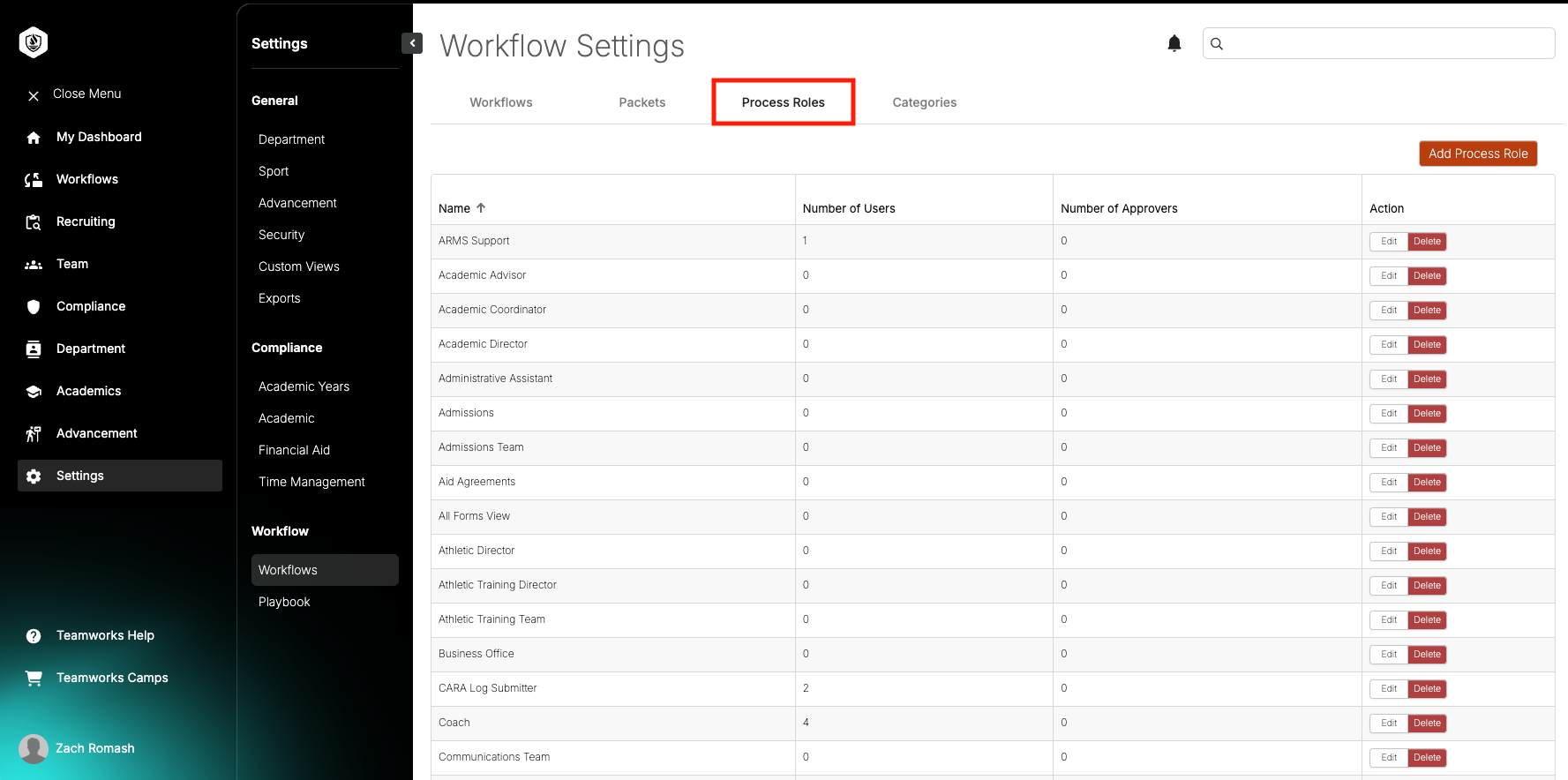
Task: Open Custom Views settings
Action: click(x=299, y=266)
